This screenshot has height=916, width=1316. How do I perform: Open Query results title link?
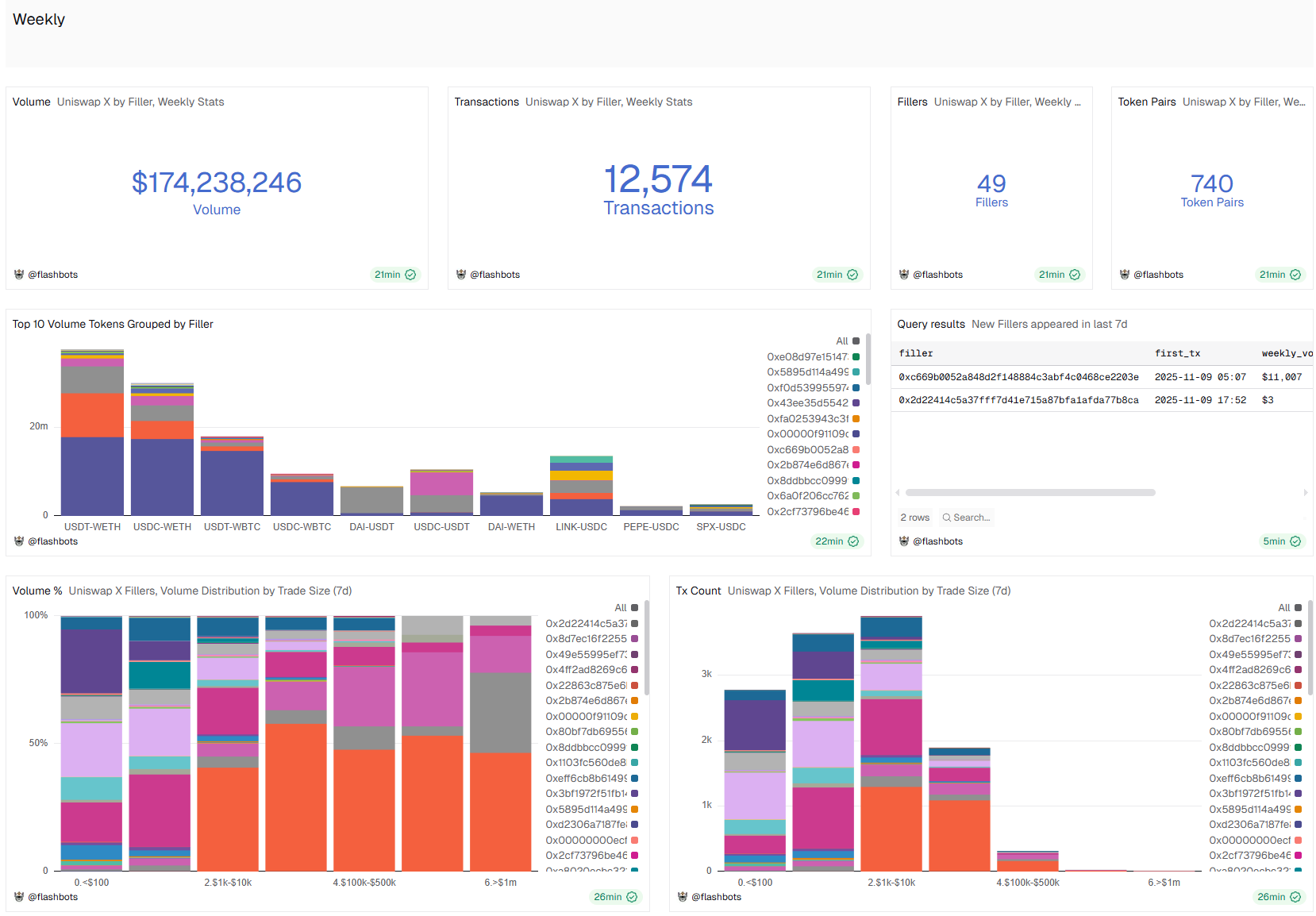click(x=930, y=324)
